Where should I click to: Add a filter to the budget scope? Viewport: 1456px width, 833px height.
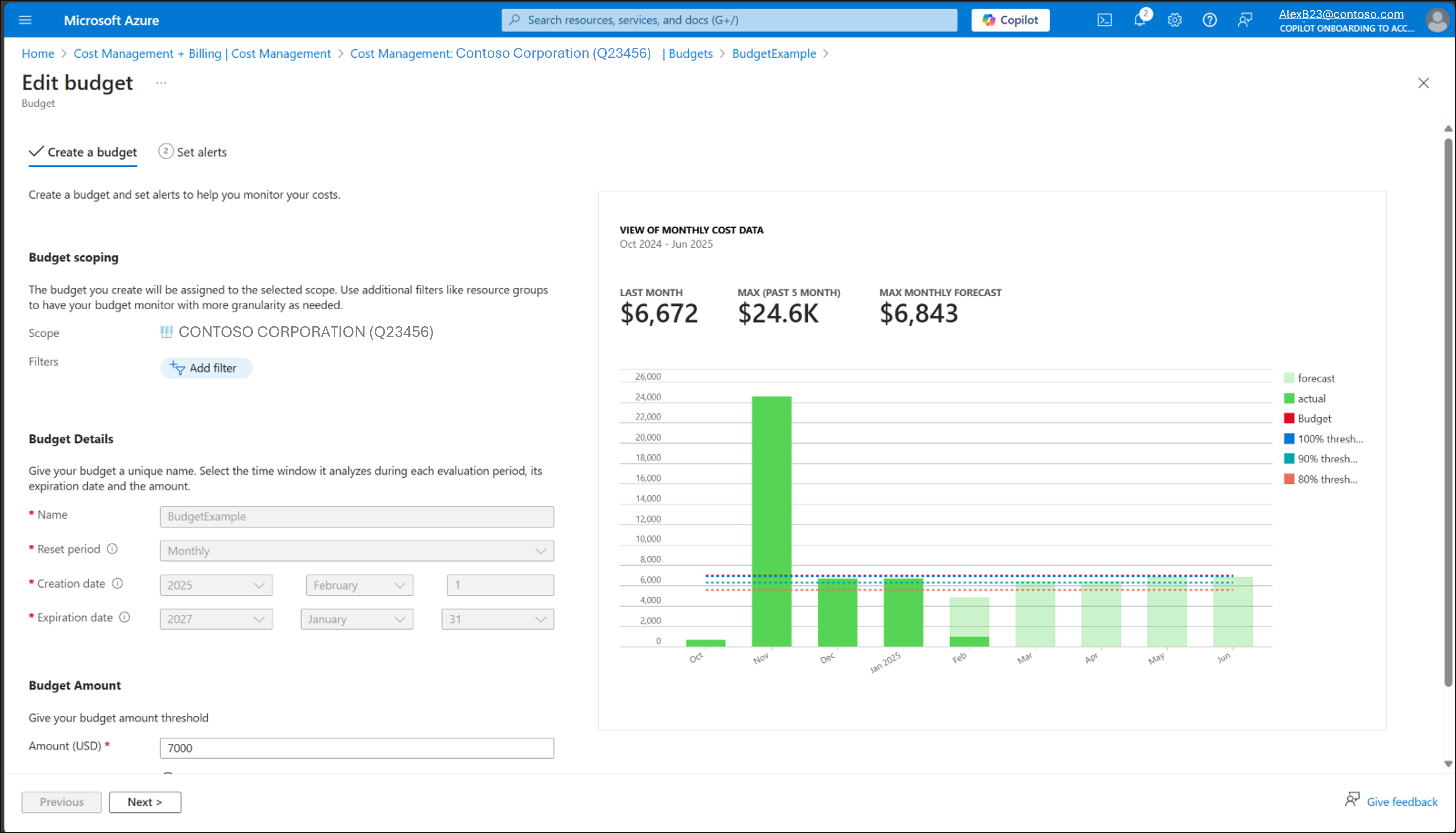point(206,368)
